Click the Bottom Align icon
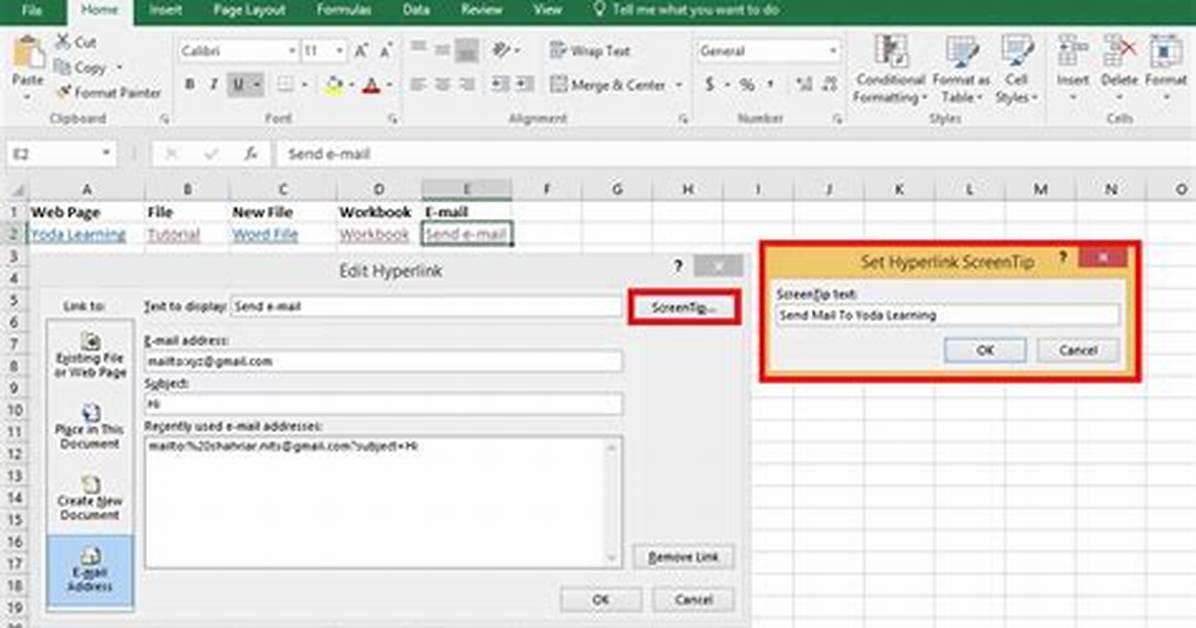The height and width of the screenshot is (628, 1196). point(467,50)
